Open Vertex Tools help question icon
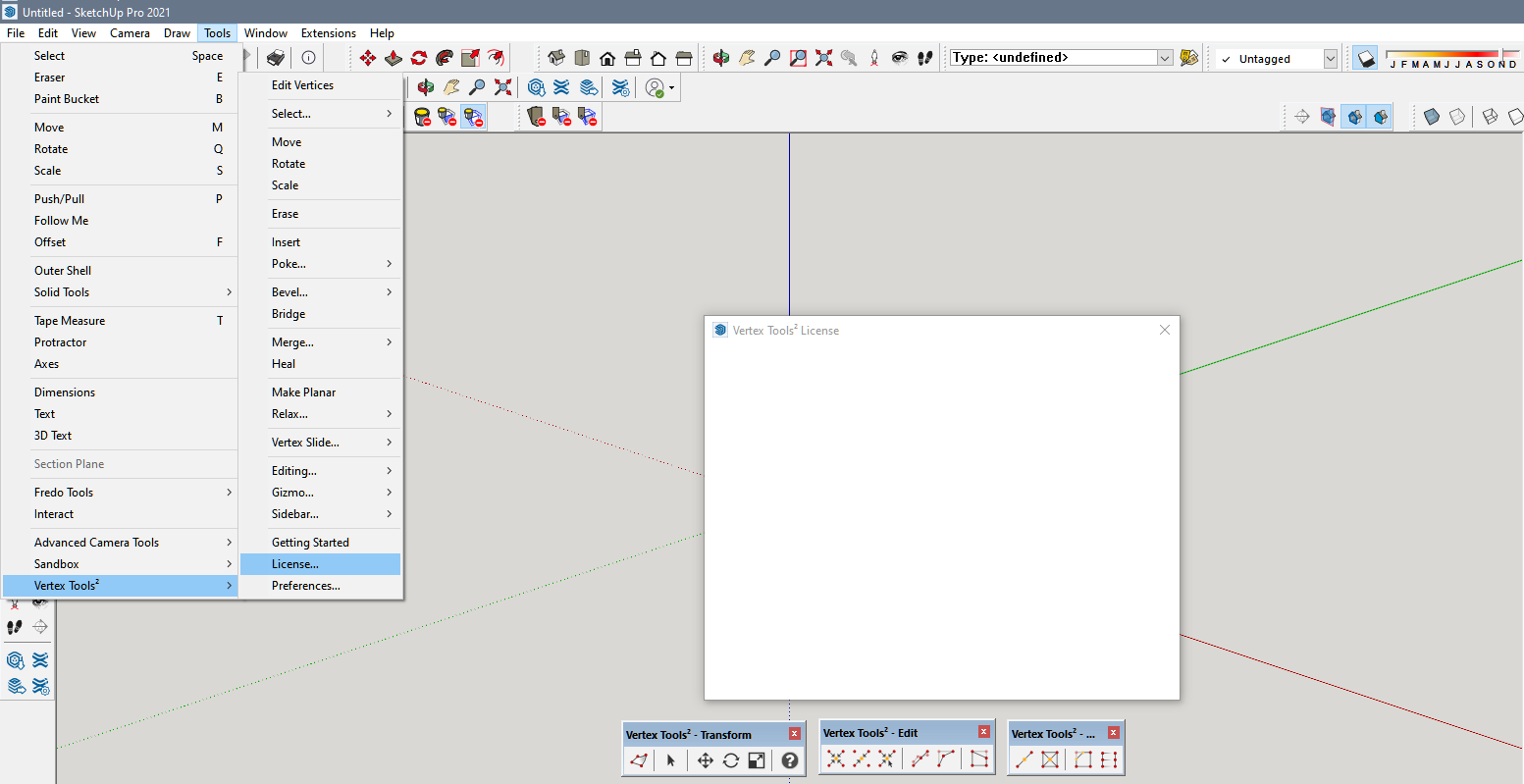1524x784 pixels. pyautogui.click(x=790, y=760)
